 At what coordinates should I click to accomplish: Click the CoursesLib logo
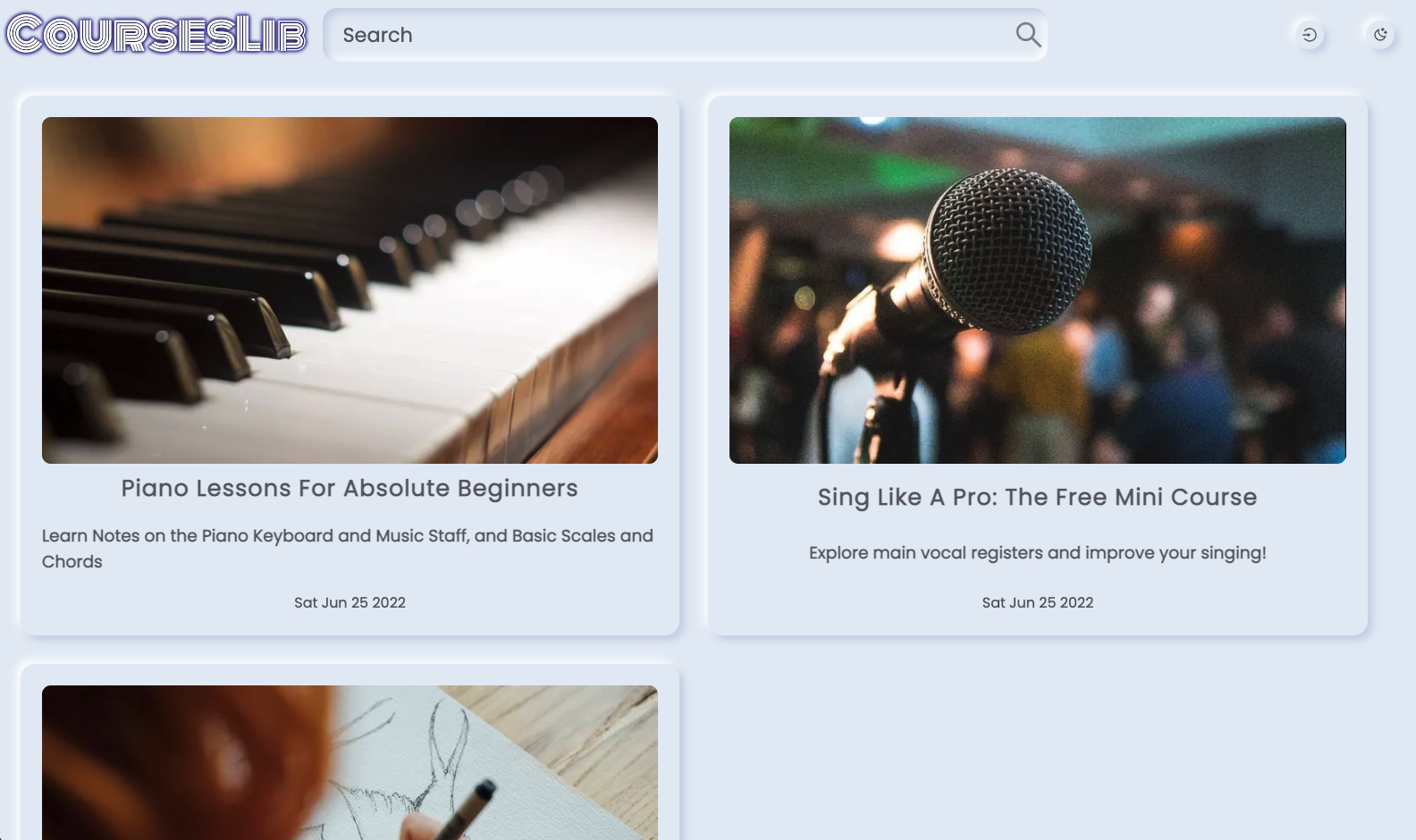156,35
